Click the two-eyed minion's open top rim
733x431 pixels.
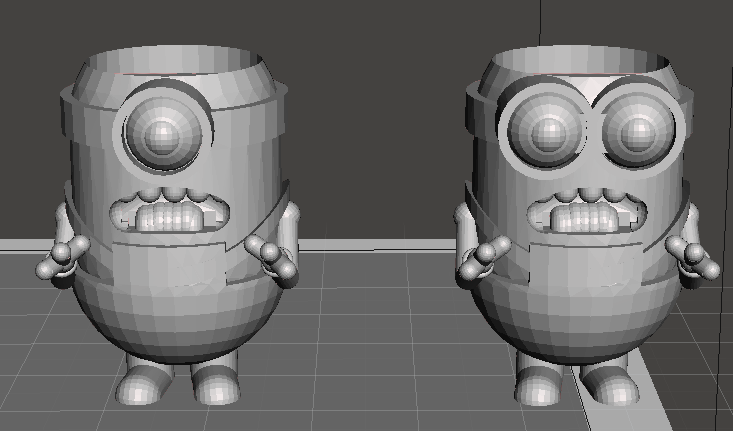pyautogui.click(x=580, y=62)
